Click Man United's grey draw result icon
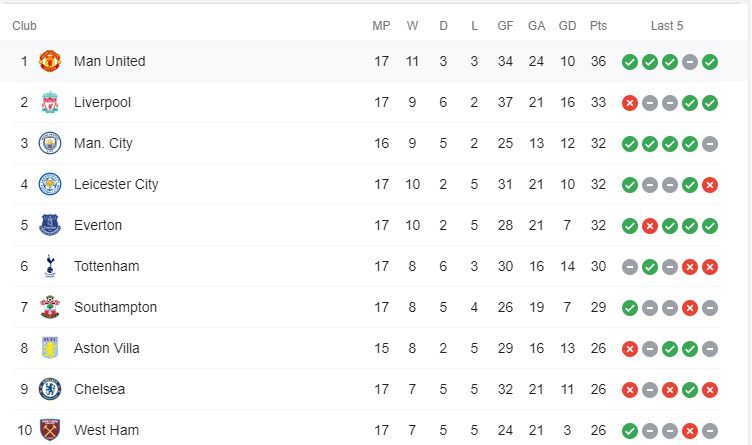The height and width of the screenshot is (445, 752). pos(690,62)
